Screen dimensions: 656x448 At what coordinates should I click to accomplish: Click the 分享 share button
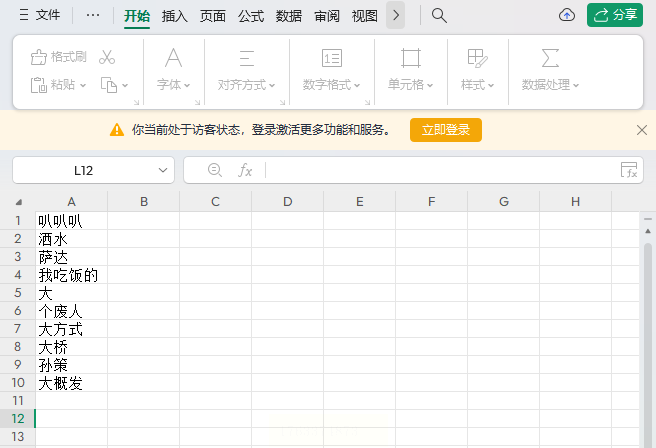[x=615, y=15]
